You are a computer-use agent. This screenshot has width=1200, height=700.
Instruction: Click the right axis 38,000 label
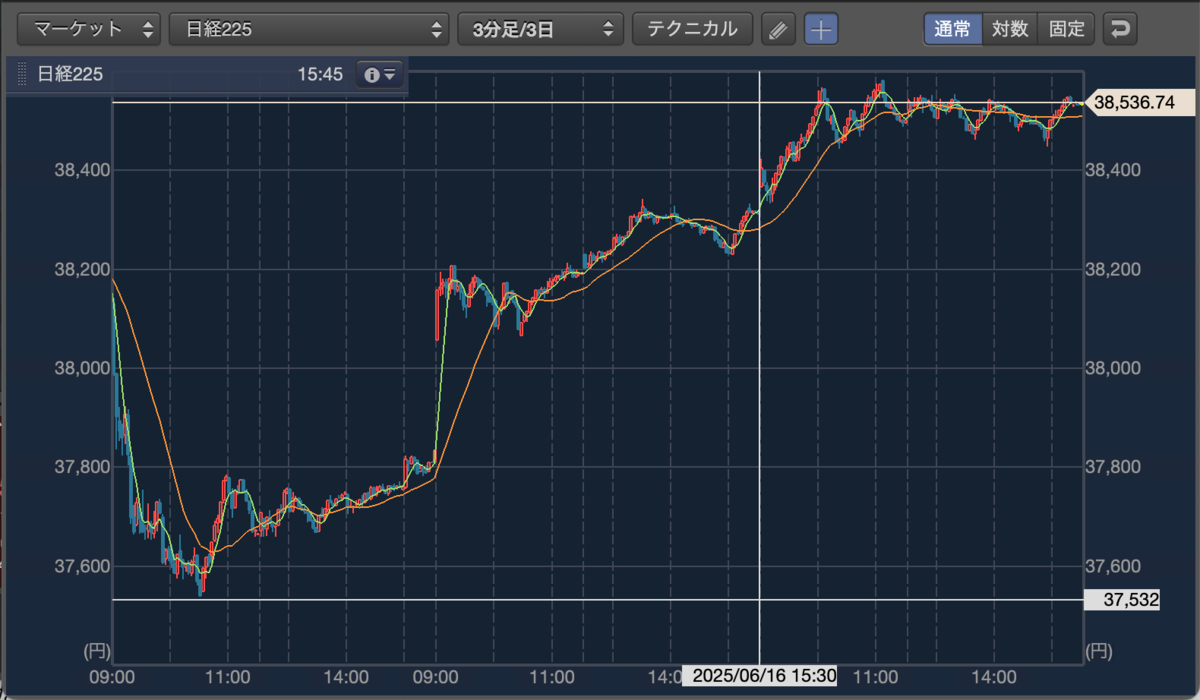(x=1113, y=368)
